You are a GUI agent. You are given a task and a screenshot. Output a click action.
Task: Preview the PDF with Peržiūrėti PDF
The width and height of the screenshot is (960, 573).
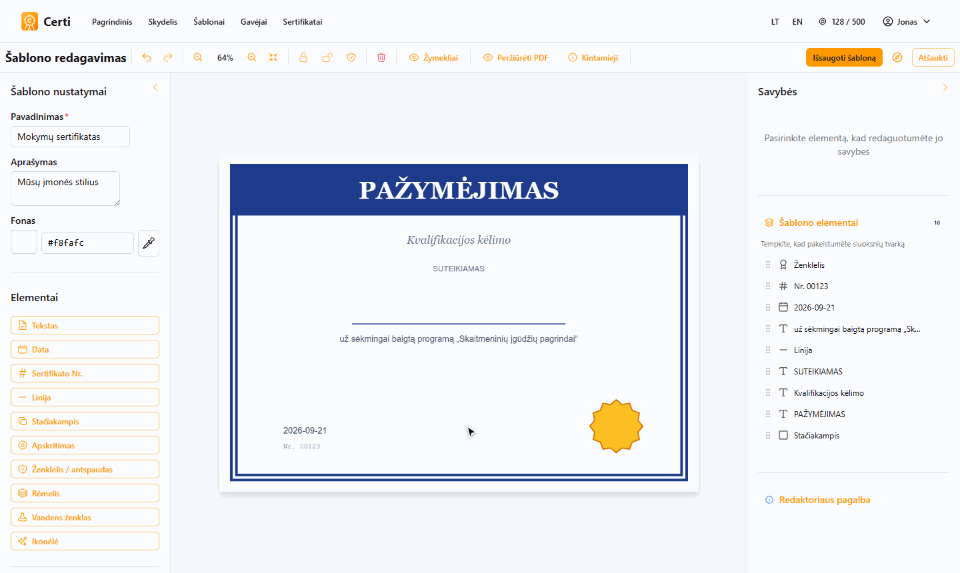(516, 58)
